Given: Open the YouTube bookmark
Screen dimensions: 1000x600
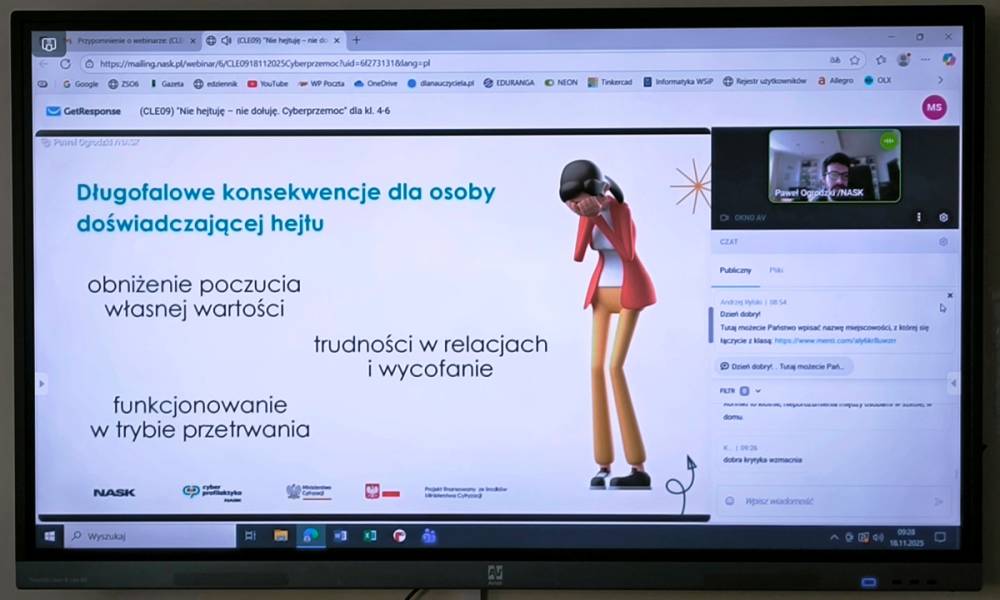Looking at the screenshot, I should 268,83.
